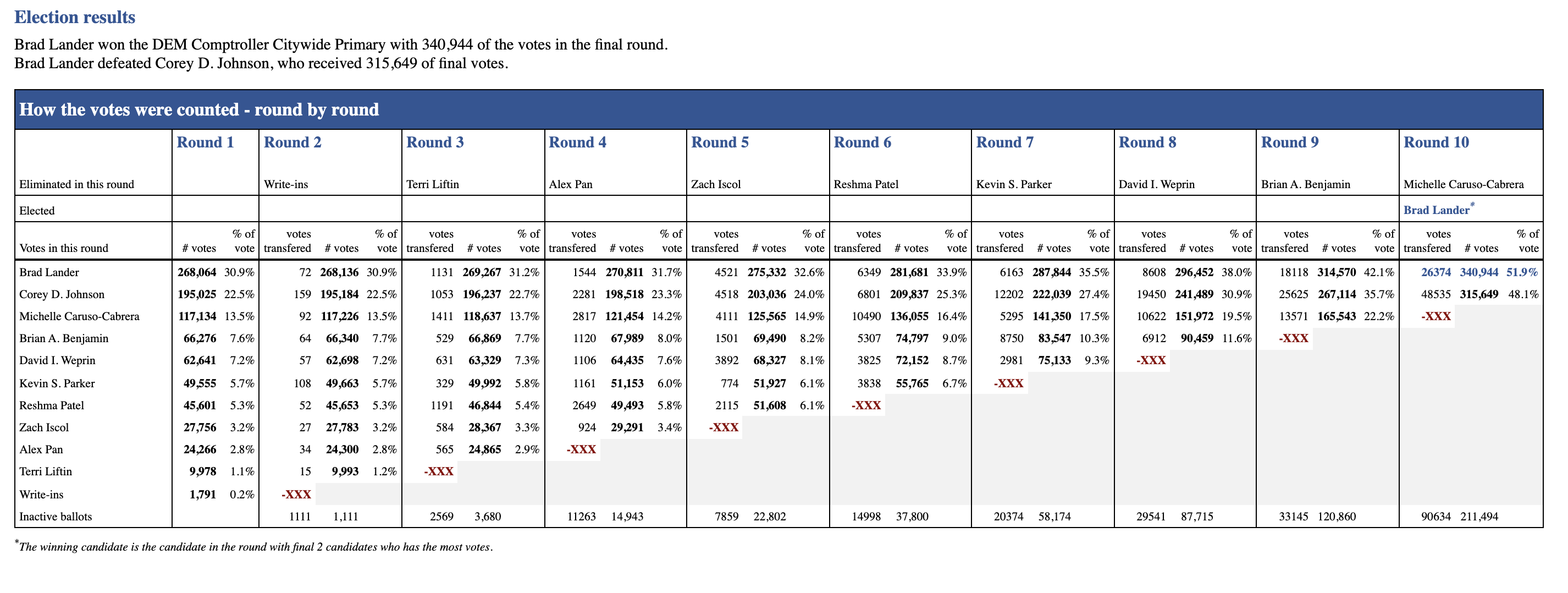The width and height of the screenshot is (1568, 593).
Task: Select the Round 1 column header
Action: (205, 142)
